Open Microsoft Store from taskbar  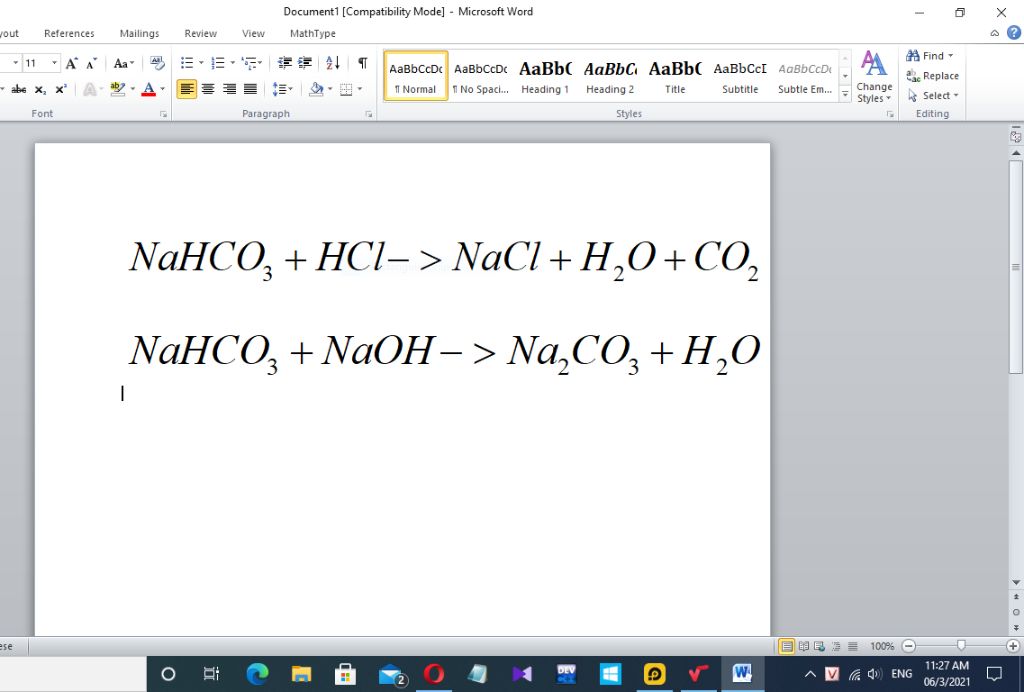345,674
